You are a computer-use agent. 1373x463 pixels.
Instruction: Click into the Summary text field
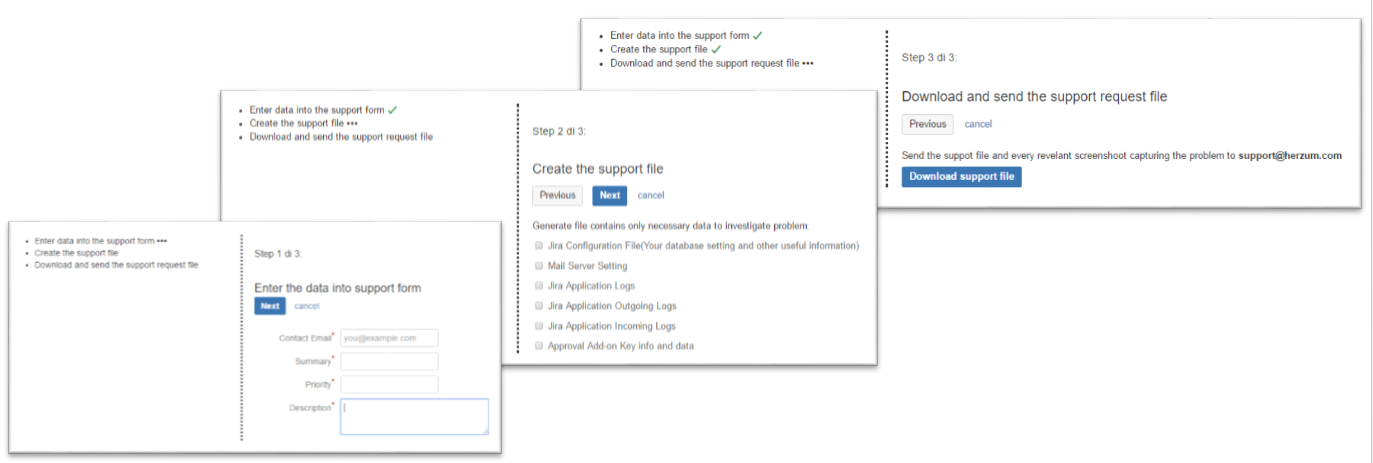coord(389,361)
